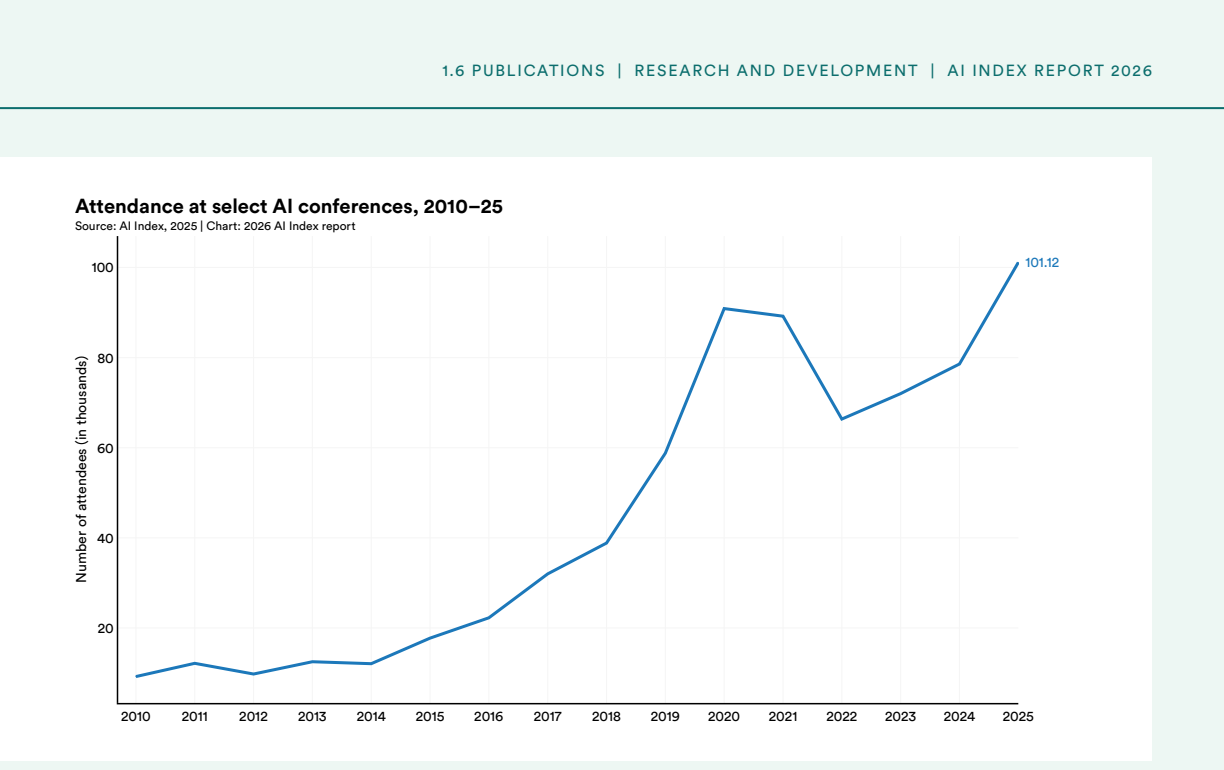The image size is (1224, 770).
Task: Click the x-axis year '2017'
Action: [x=547, y=717]
